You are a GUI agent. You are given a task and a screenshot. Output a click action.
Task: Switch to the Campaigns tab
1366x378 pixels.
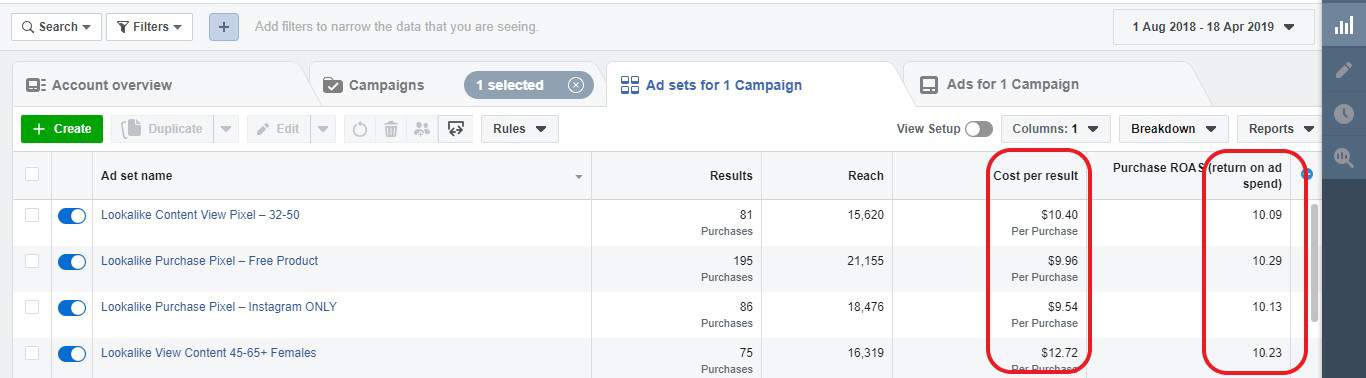387,85
